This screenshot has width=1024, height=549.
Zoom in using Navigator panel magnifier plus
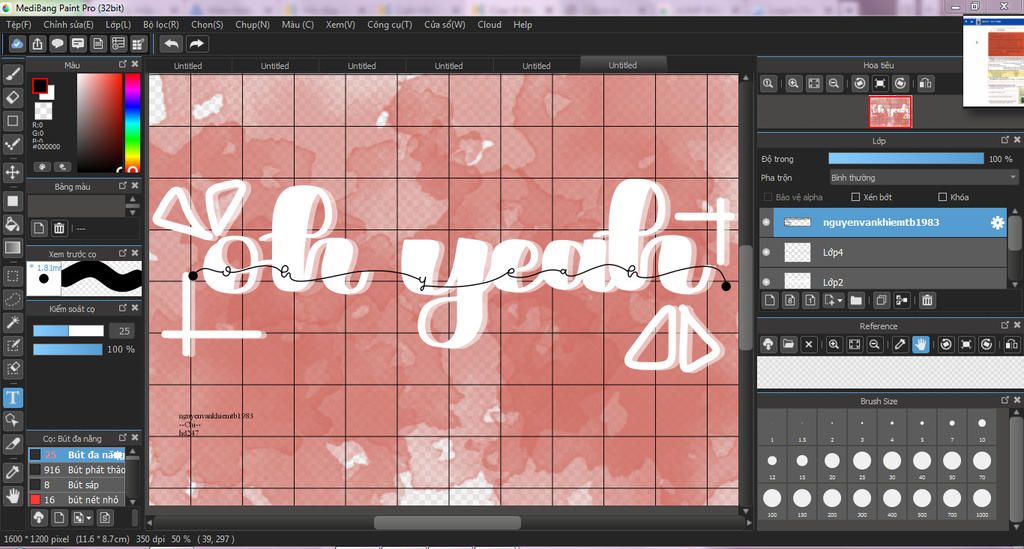(x=793, y=84)
